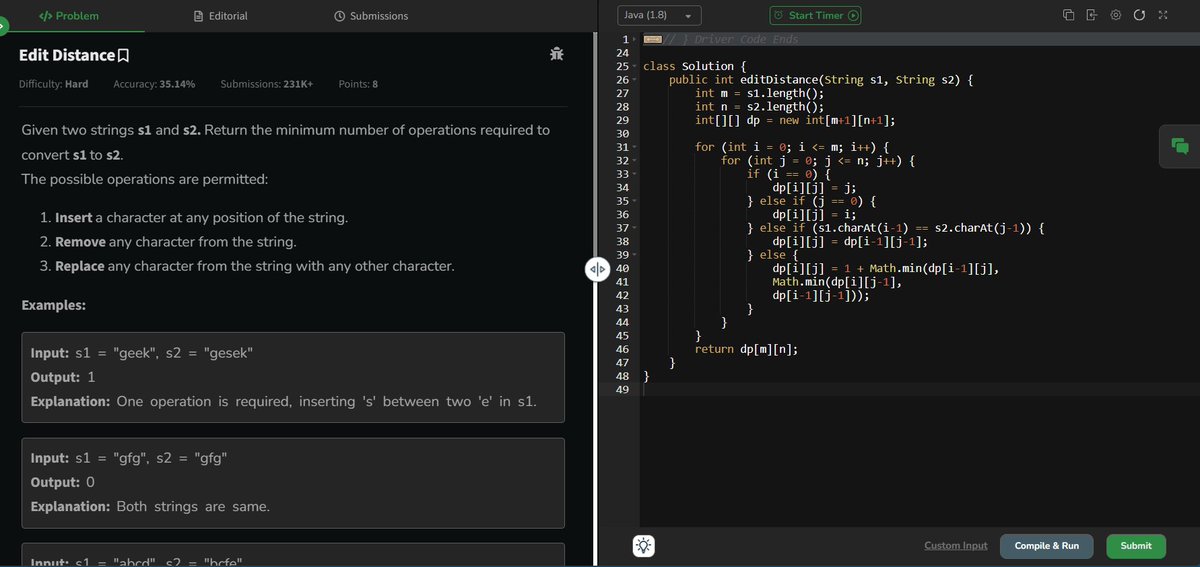Click line number 40 in the gutter
Viewport: 1200px width, 567px height.
(x=622, y=269)
